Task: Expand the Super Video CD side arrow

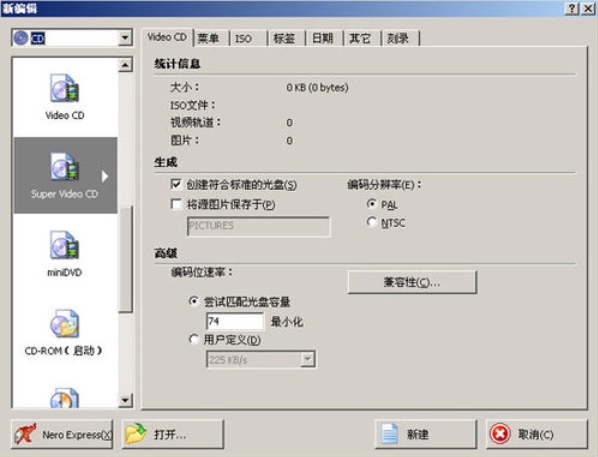Action: pyautogui.click(x=105, y=176)
